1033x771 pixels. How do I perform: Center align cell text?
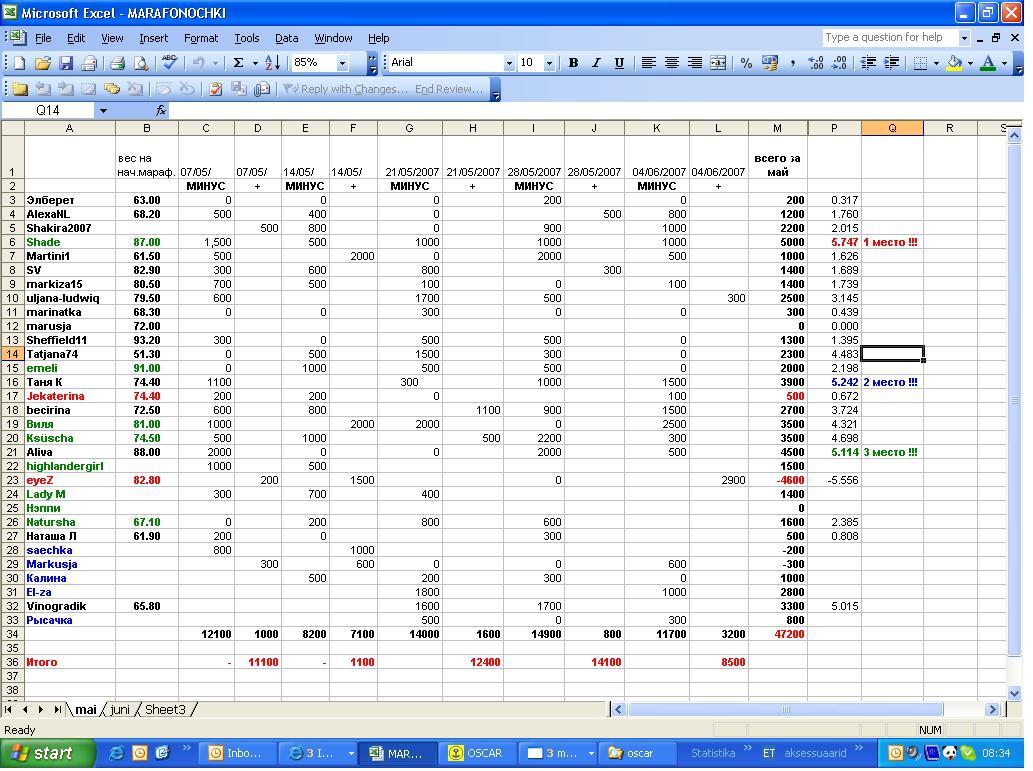click(671, 63)
